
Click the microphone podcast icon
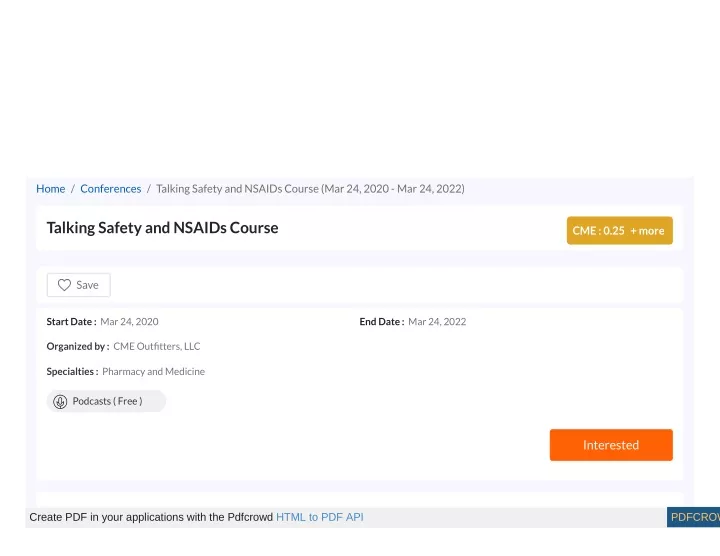tap(60, 402)
